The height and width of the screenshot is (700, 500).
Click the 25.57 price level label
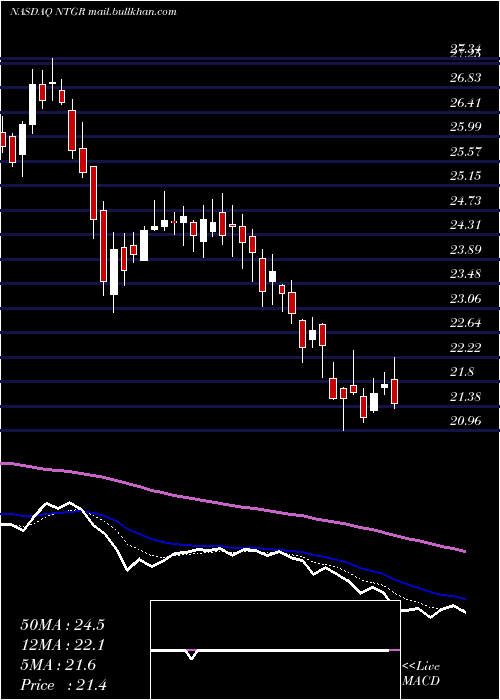466,151
